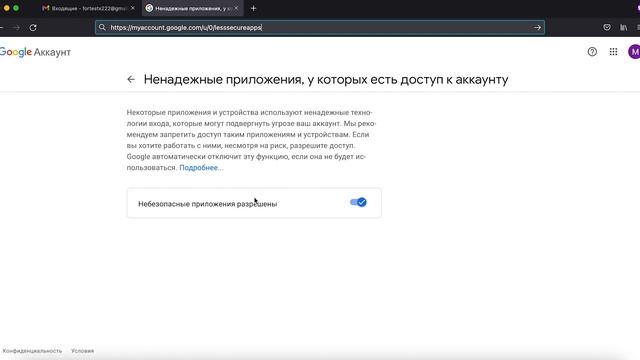Click the URL address field
640x360 pixels.
320,27
